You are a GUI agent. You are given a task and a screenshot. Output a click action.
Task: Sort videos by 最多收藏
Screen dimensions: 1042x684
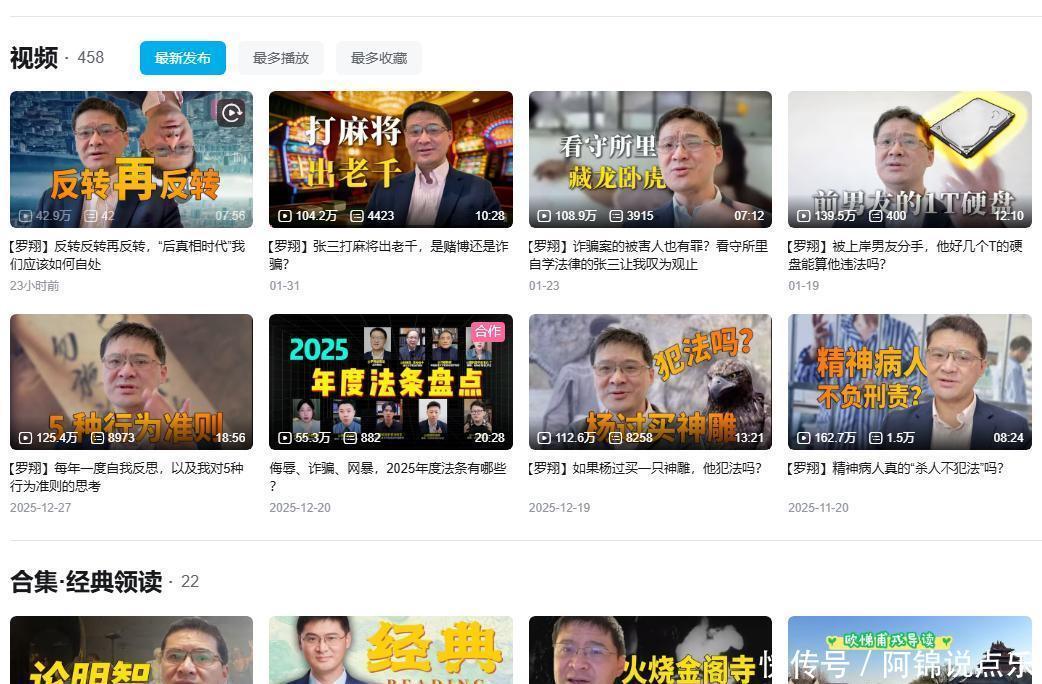tap(378, 58)
